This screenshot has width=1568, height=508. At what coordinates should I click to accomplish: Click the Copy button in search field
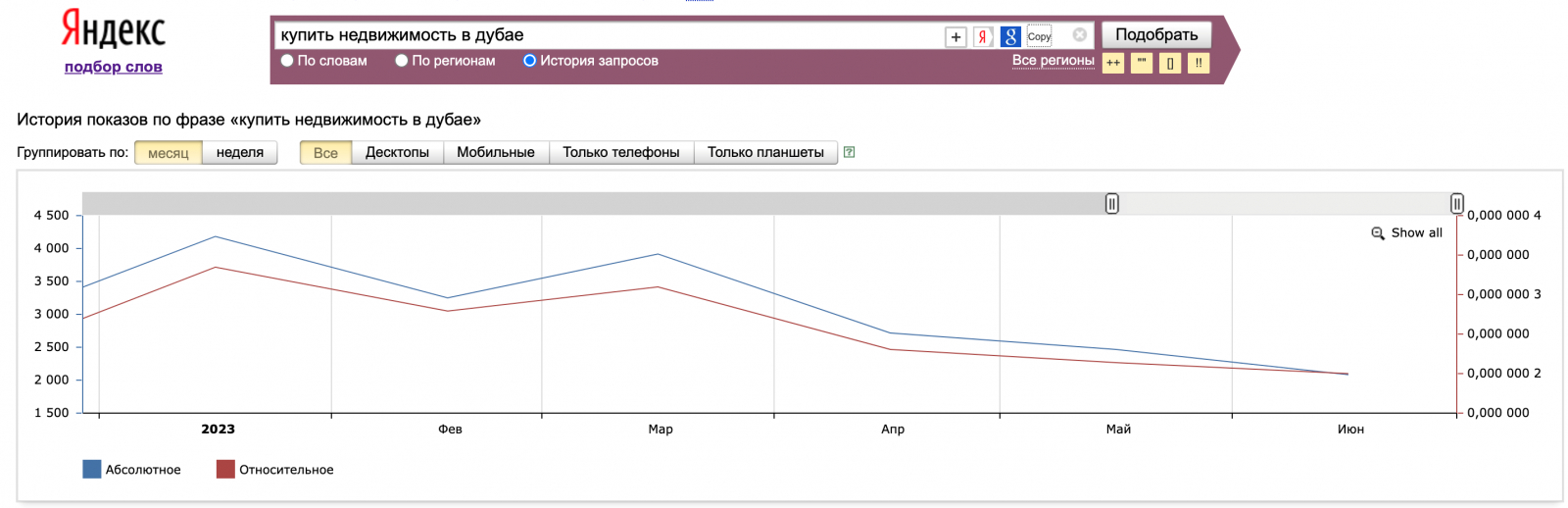(1039, 36)
